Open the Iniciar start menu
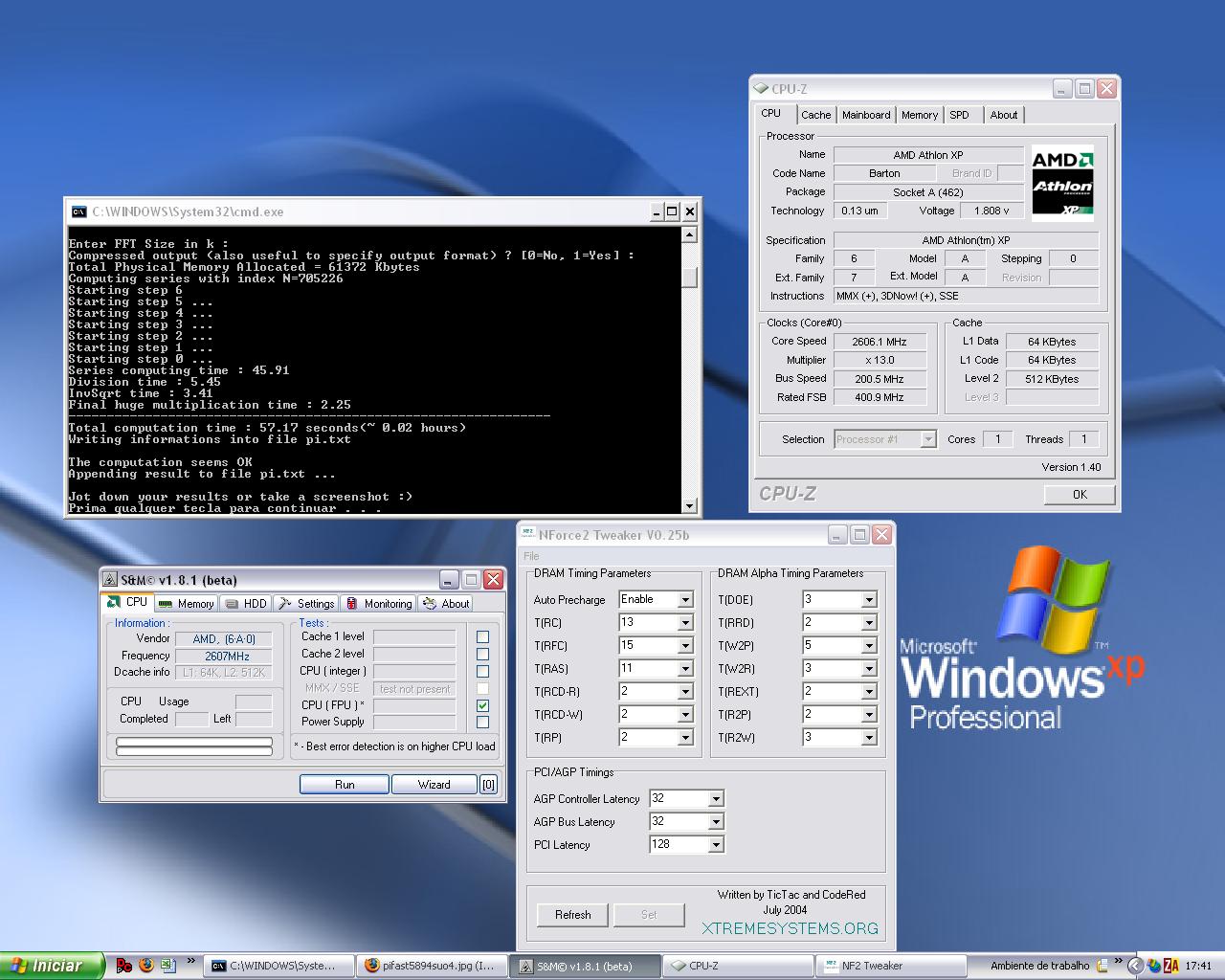1225x980 pixels. [52, 966]
